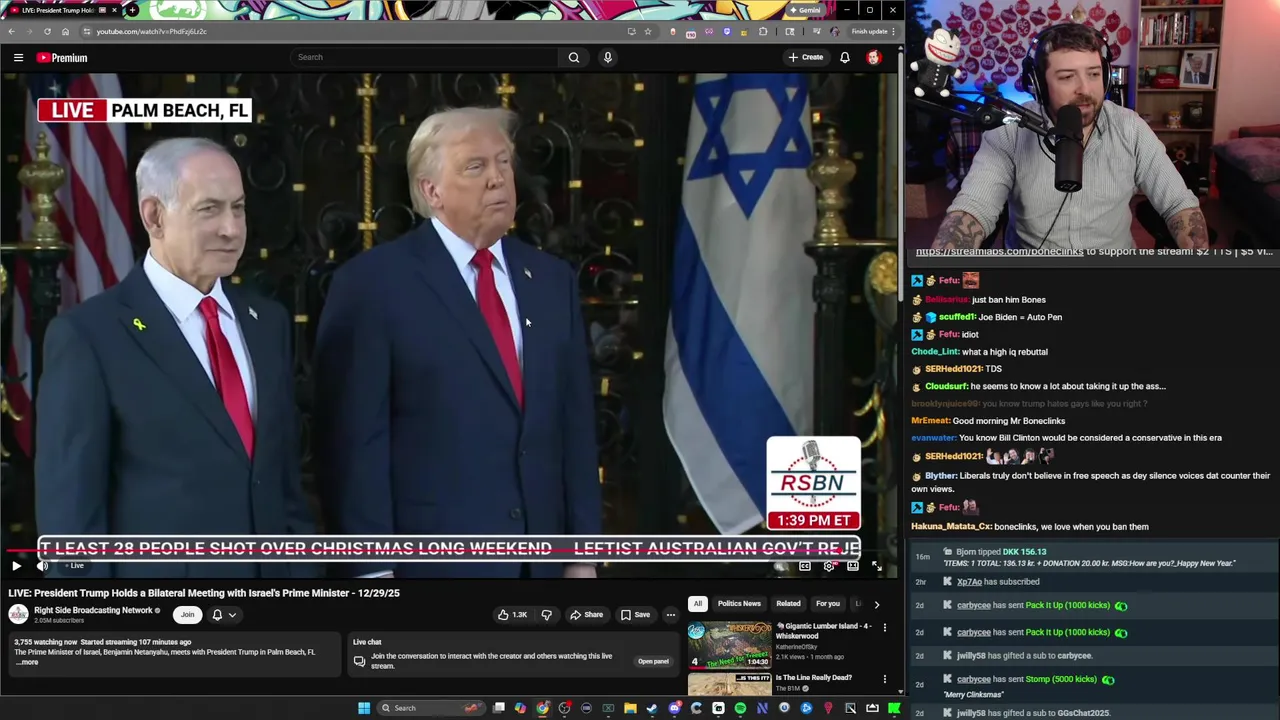Play the paused live video

click(x=16, y=566)
